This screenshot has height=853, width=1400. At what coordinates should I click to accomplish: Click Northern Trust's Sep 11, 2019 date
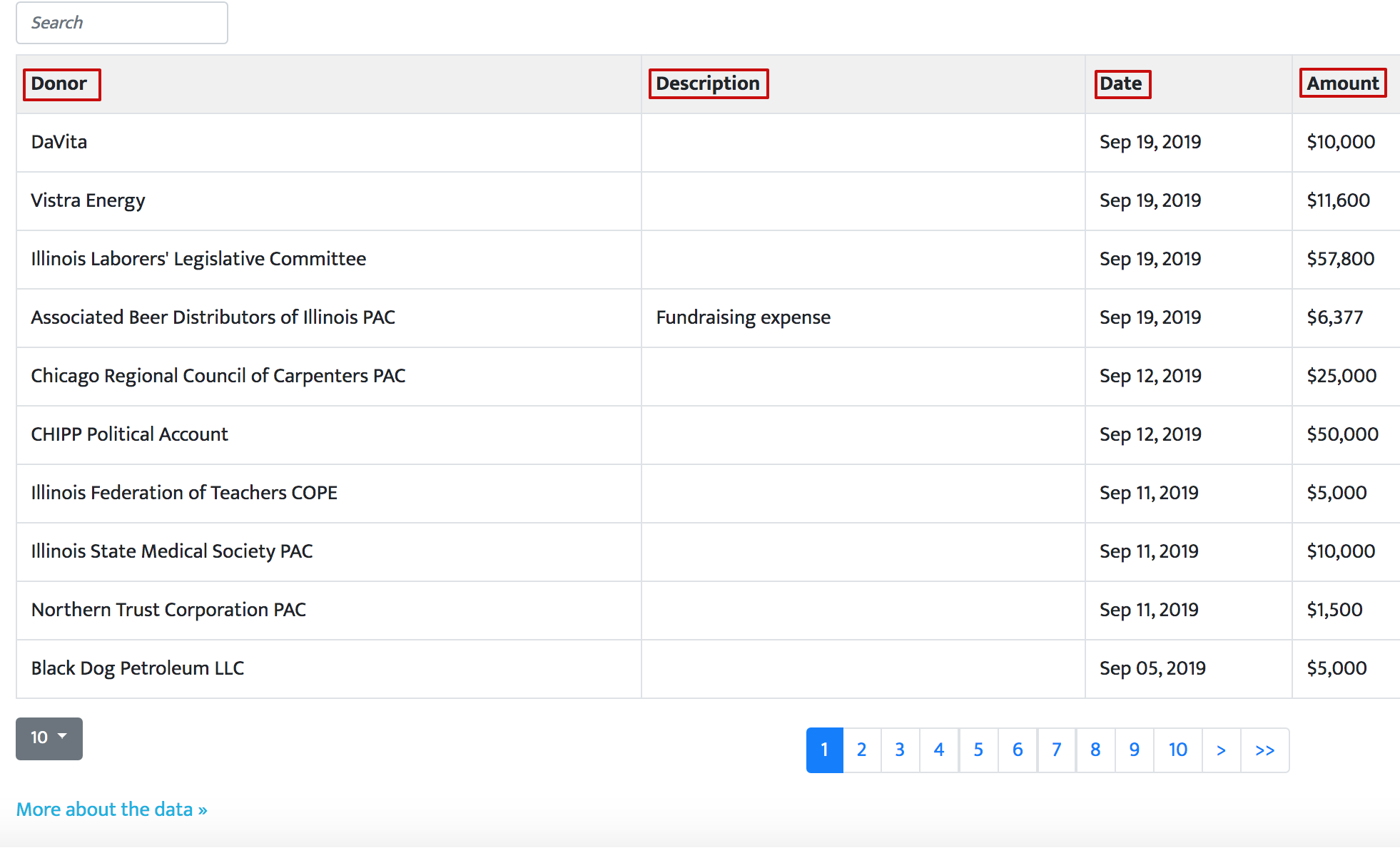(x=1189, y=611)
